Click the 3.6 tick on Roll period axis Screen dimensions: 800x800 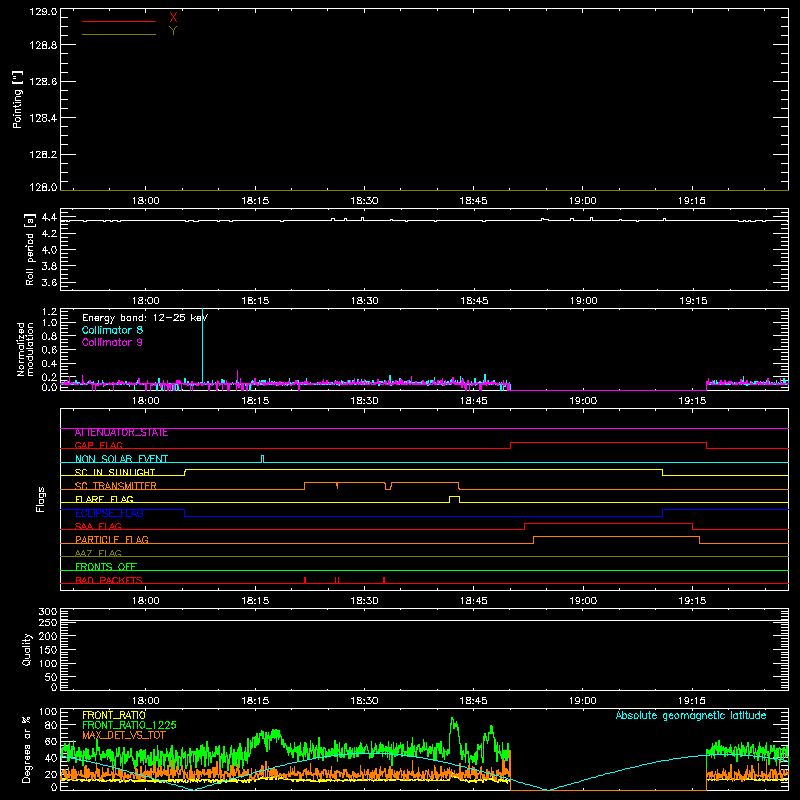pos(49,282)
